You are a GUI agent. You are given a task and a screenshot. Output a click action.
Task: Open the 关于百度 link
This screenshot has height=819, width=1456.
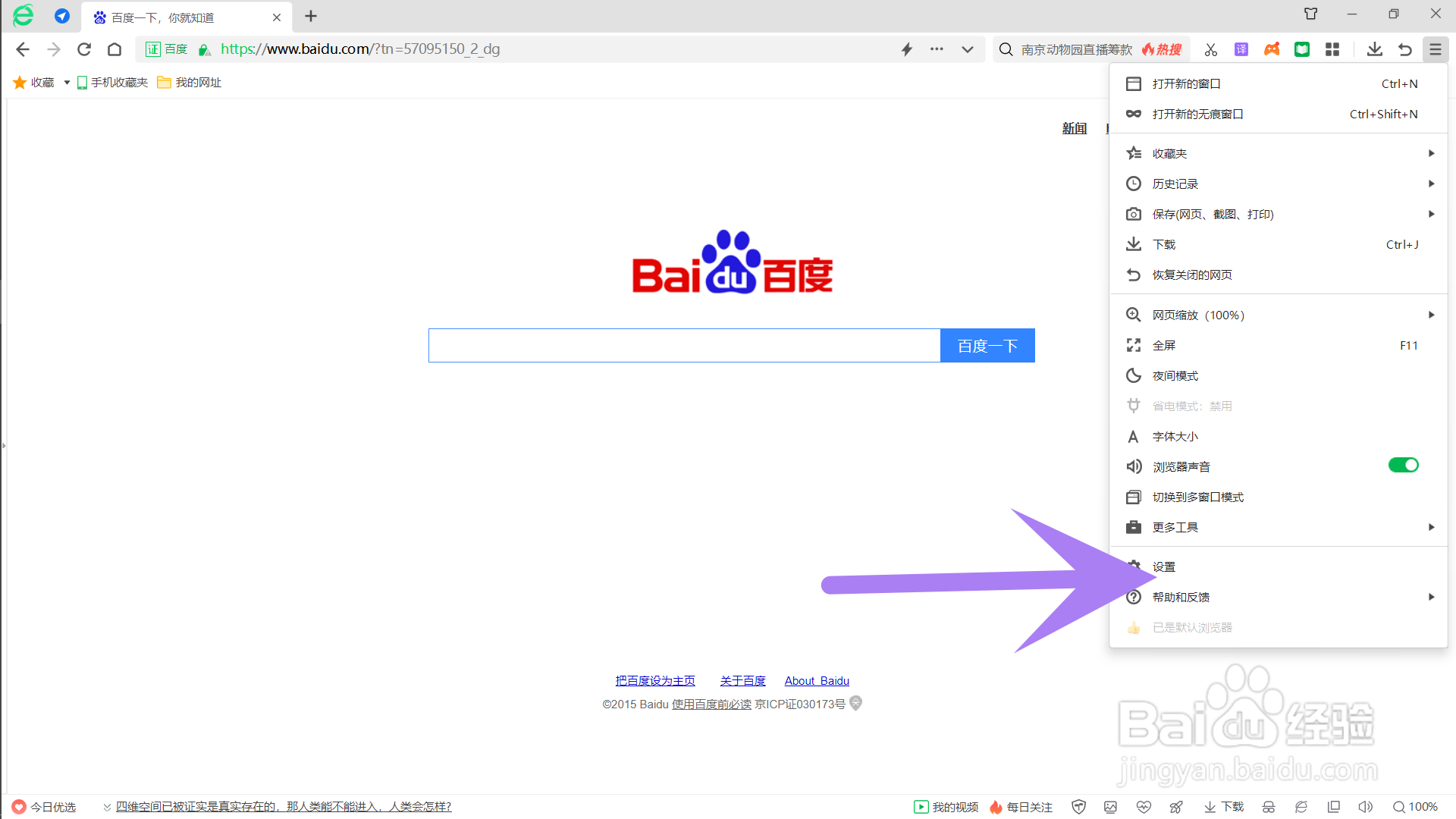tap(742, 681)
